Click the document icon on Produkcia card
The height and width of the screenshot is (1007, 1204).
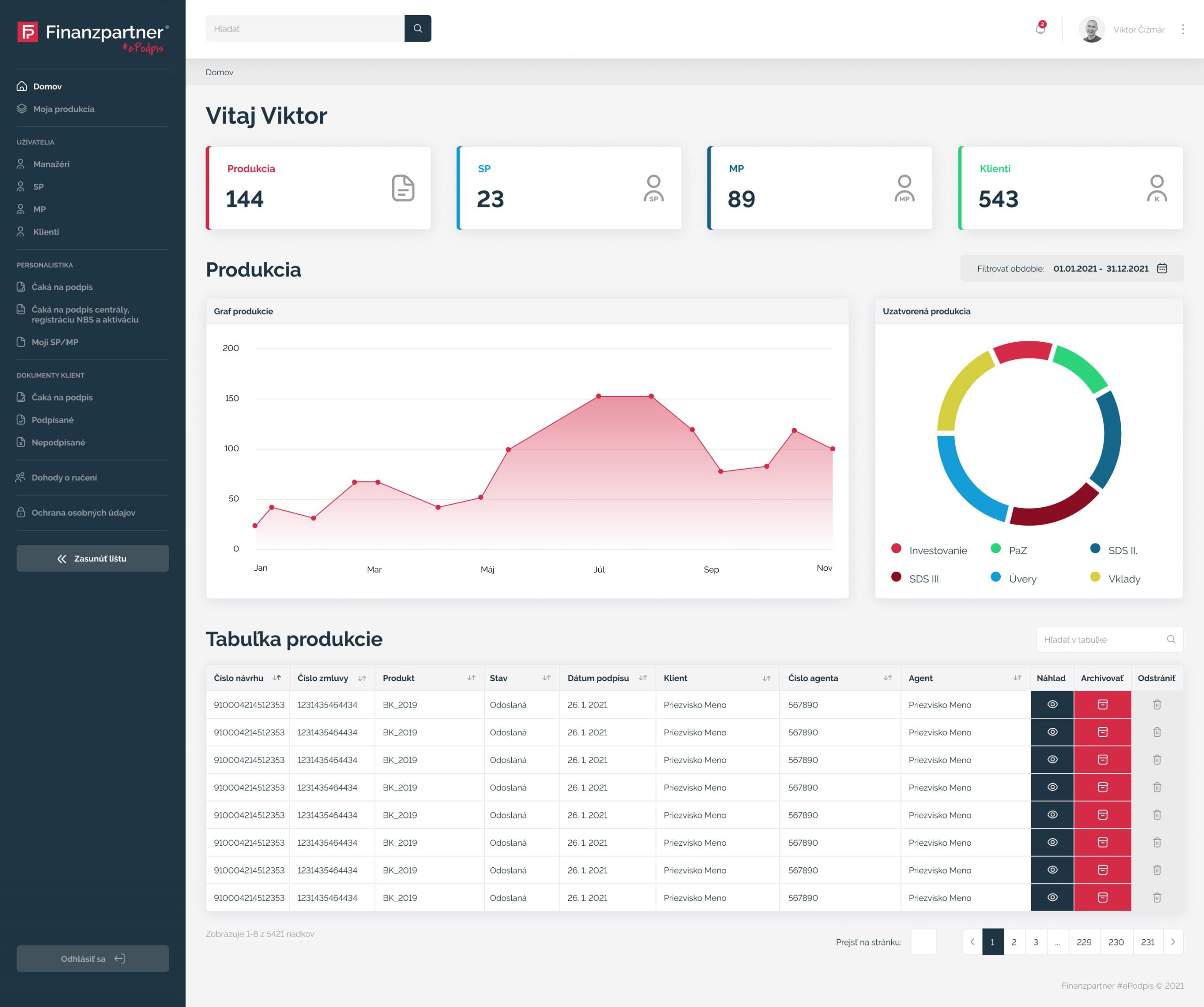[x=403, y=188]
